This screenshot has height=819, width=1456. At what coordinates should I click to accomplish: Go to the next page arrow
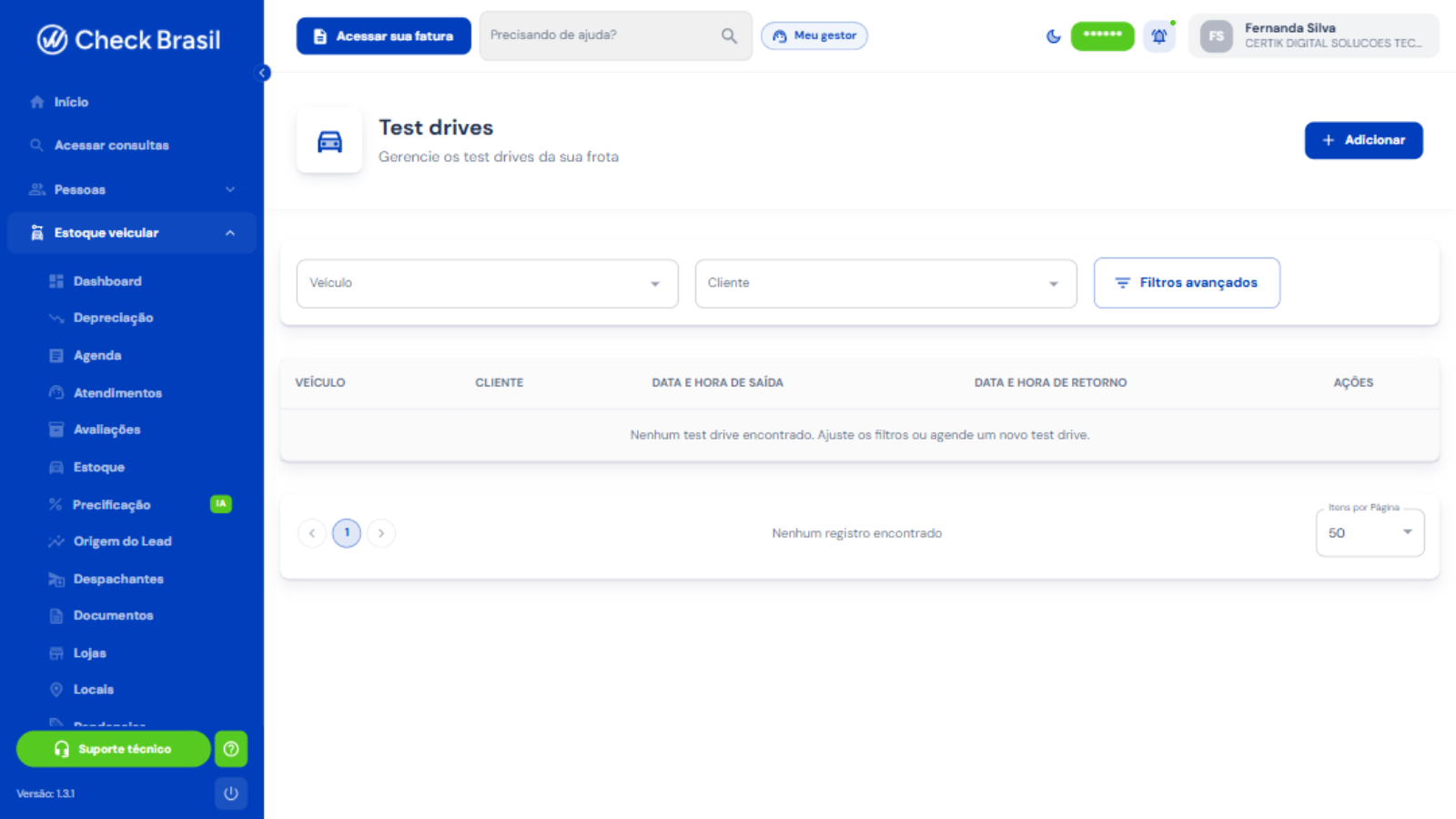(381, 533)
